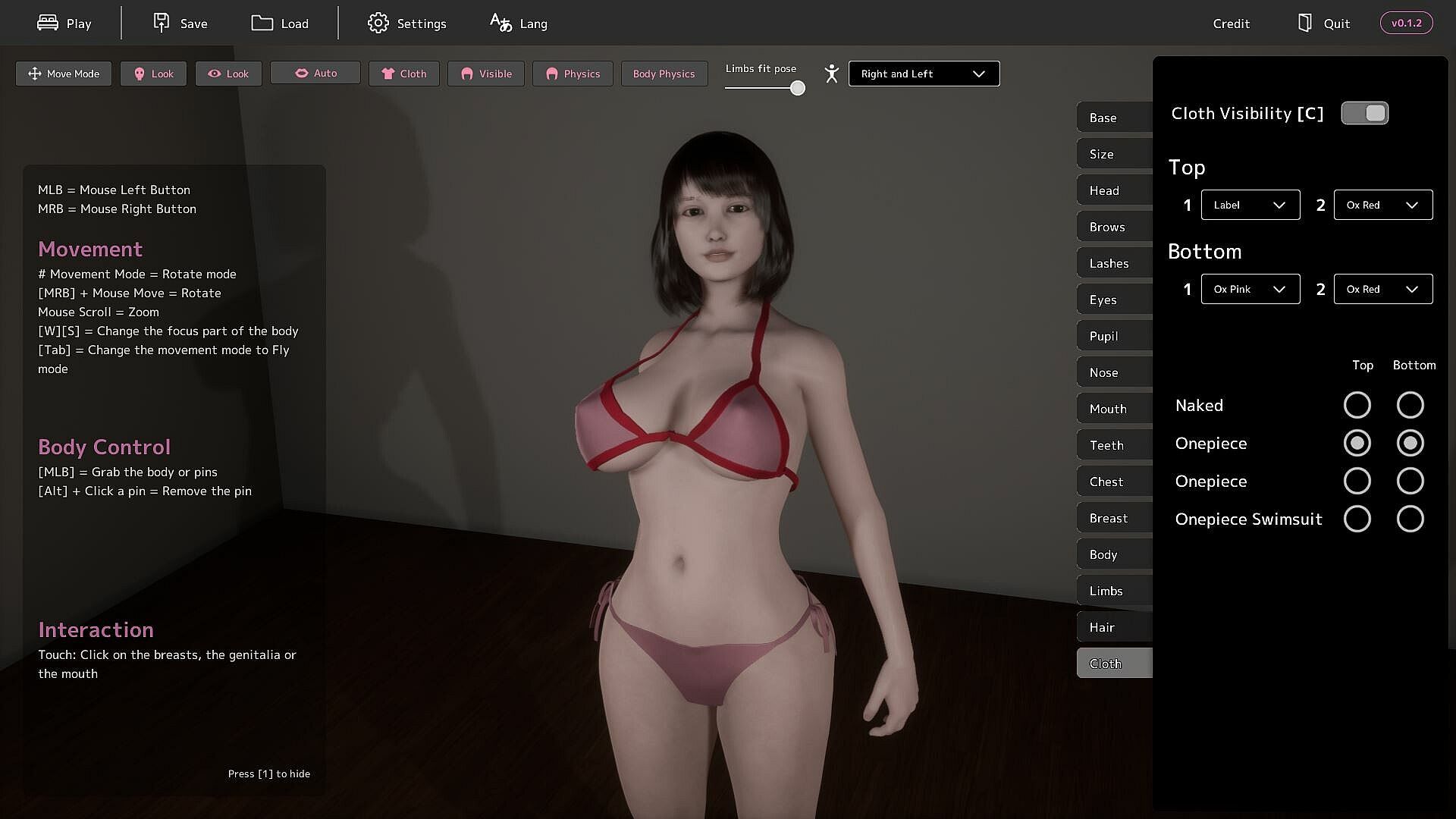The height and width of the screenshot is (819, 1456).
Task: Expand the Top 1 Label dropdown
Action: pos(1250,205)
